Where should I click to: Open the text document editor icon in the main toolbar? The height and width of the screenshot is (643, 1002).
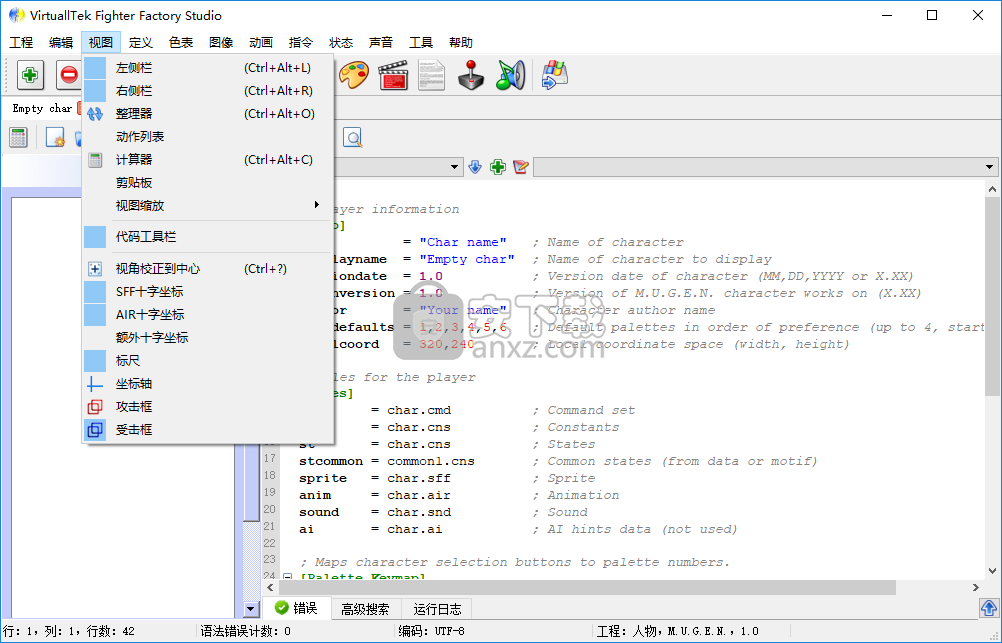point(431,75)
